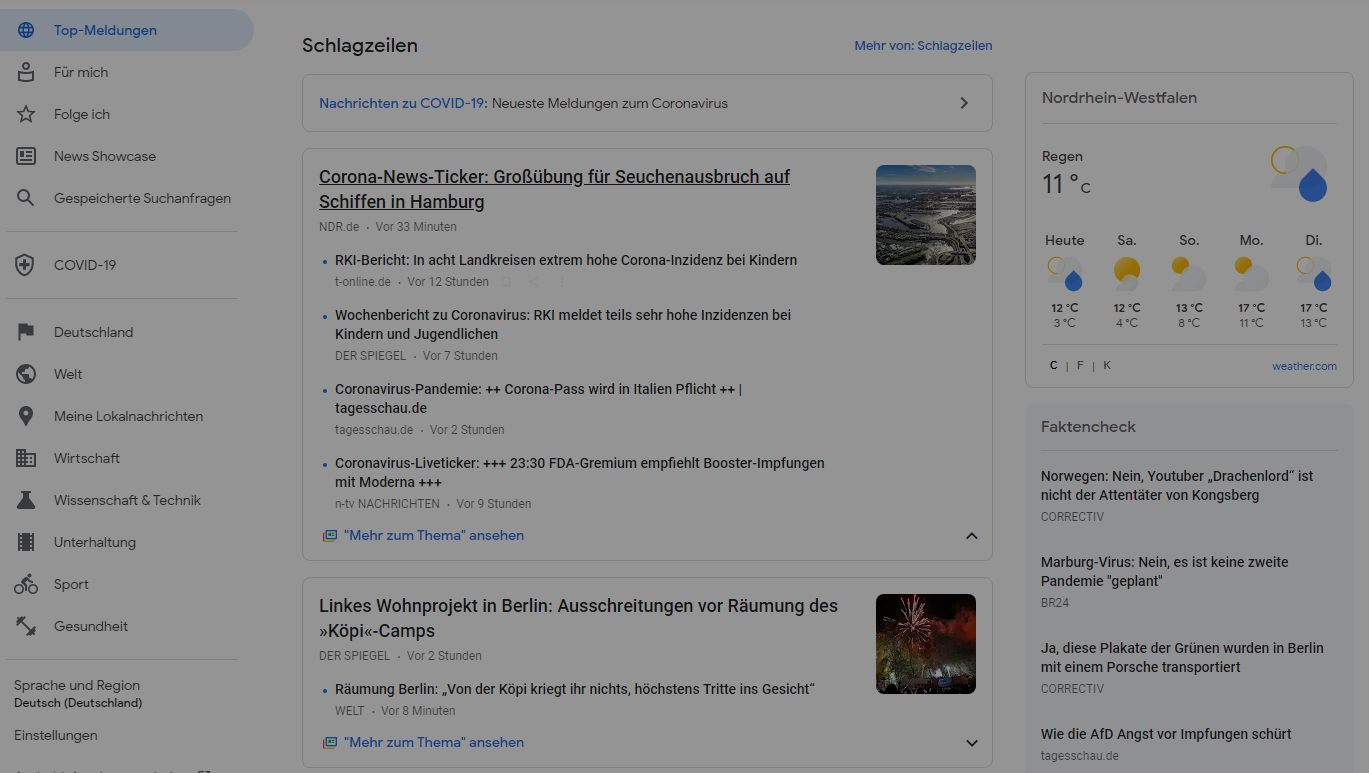
Task: Open "Nachrichten zu COVID-19" link
Action: [403, 103]
